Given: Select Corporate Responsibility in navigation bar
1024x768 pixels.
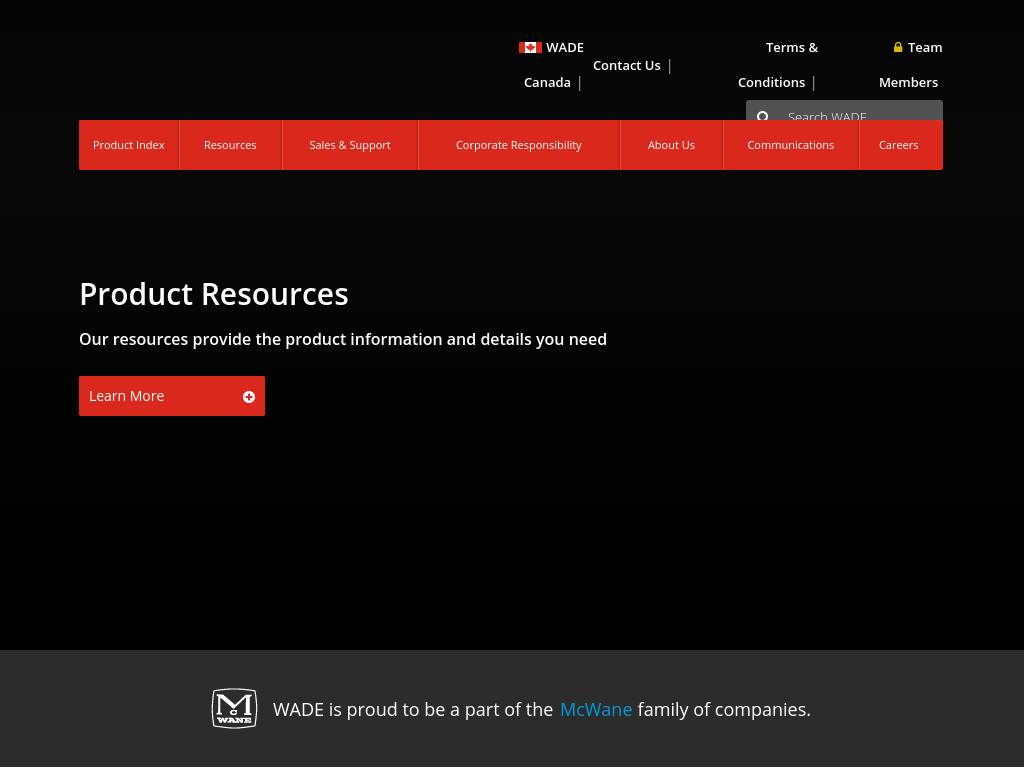Looking at the screenshot, I should click(518, 145).
